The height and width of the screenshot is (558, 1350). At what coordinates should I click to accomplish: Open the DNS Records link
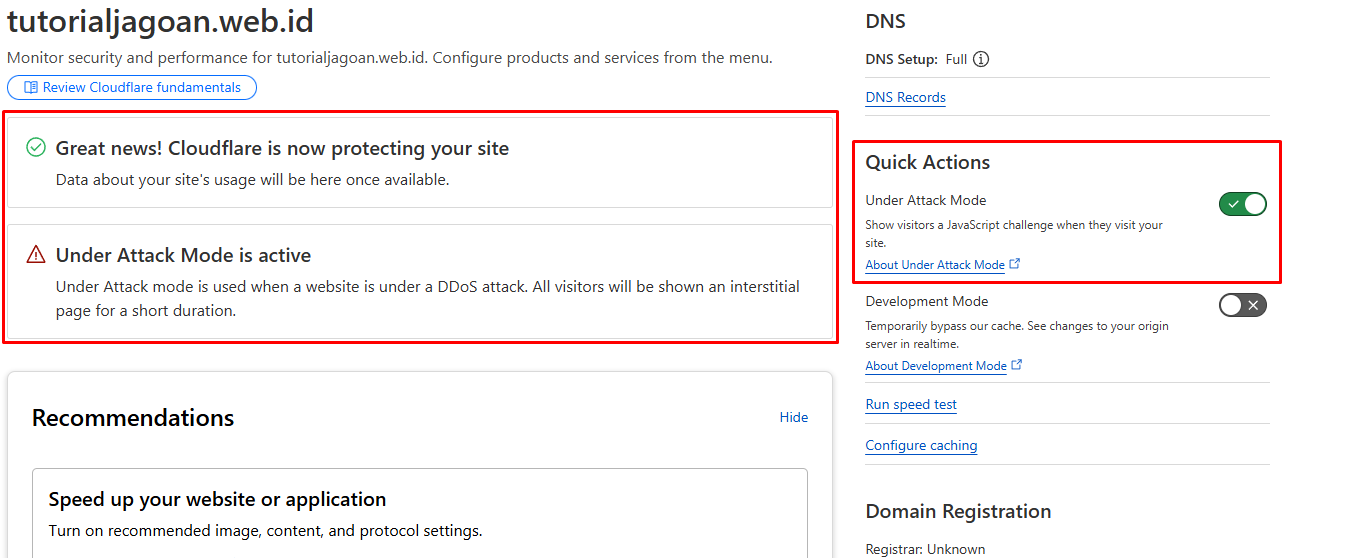[x=905, y=97]
